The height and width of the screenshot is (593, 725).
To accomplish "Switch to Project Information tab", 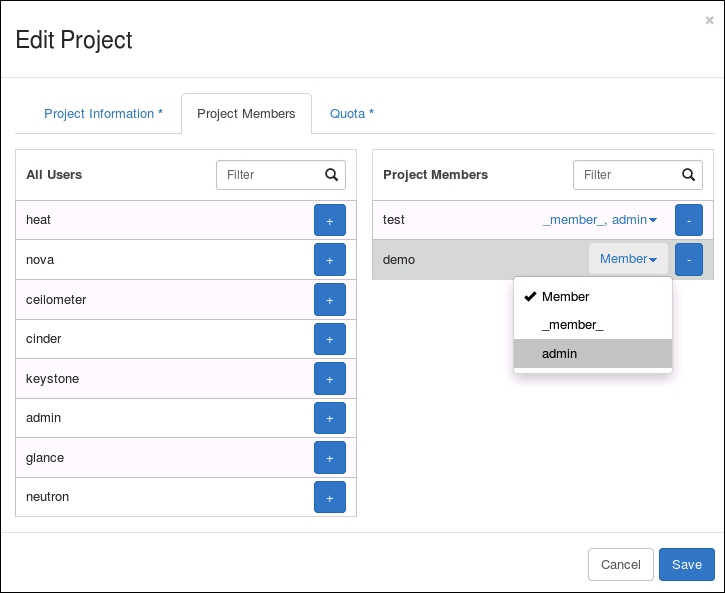I will [104, 114].
